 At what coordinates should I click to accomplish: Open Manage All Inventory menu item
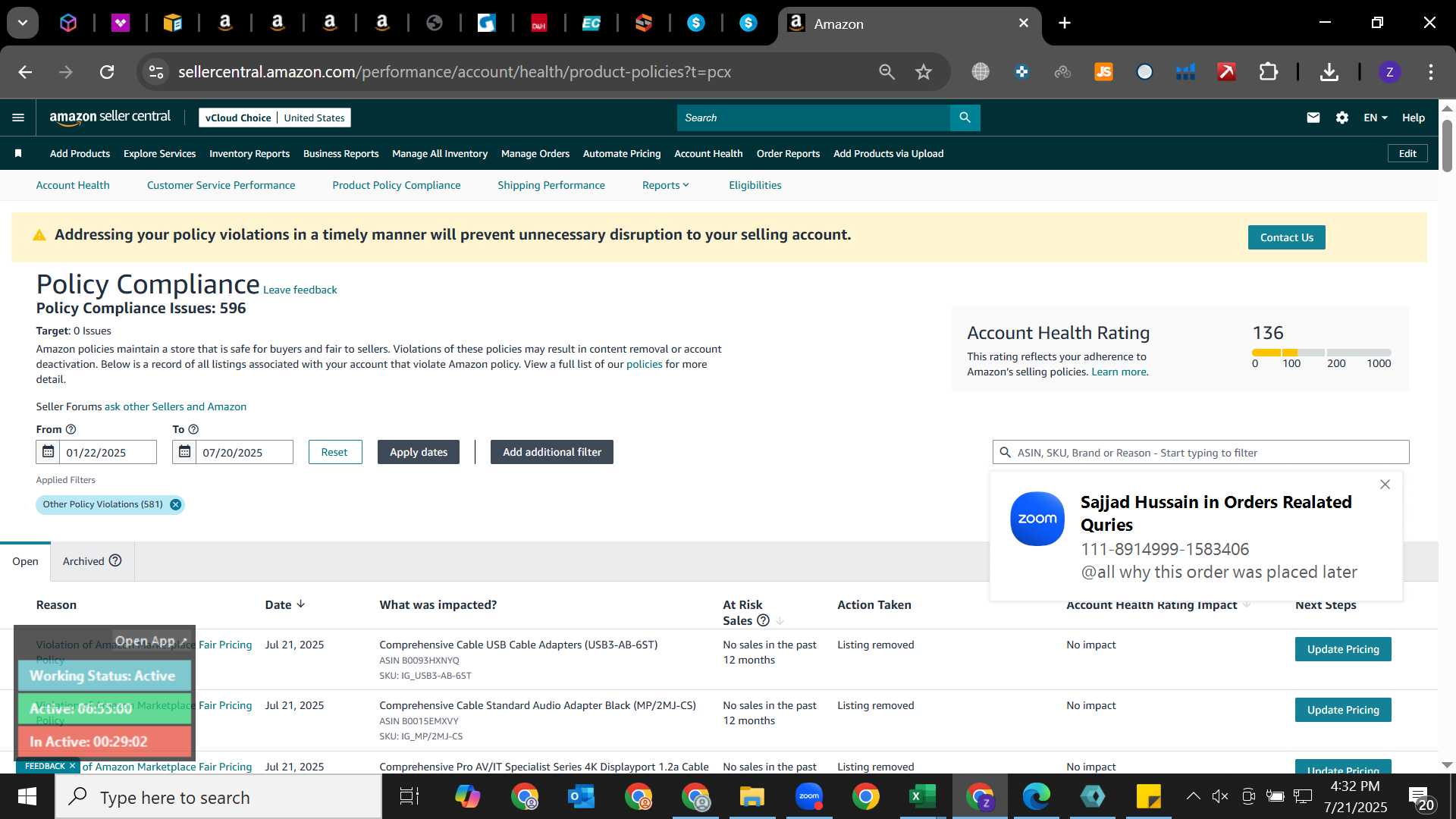pyautogui.click(x=440, y=153)
